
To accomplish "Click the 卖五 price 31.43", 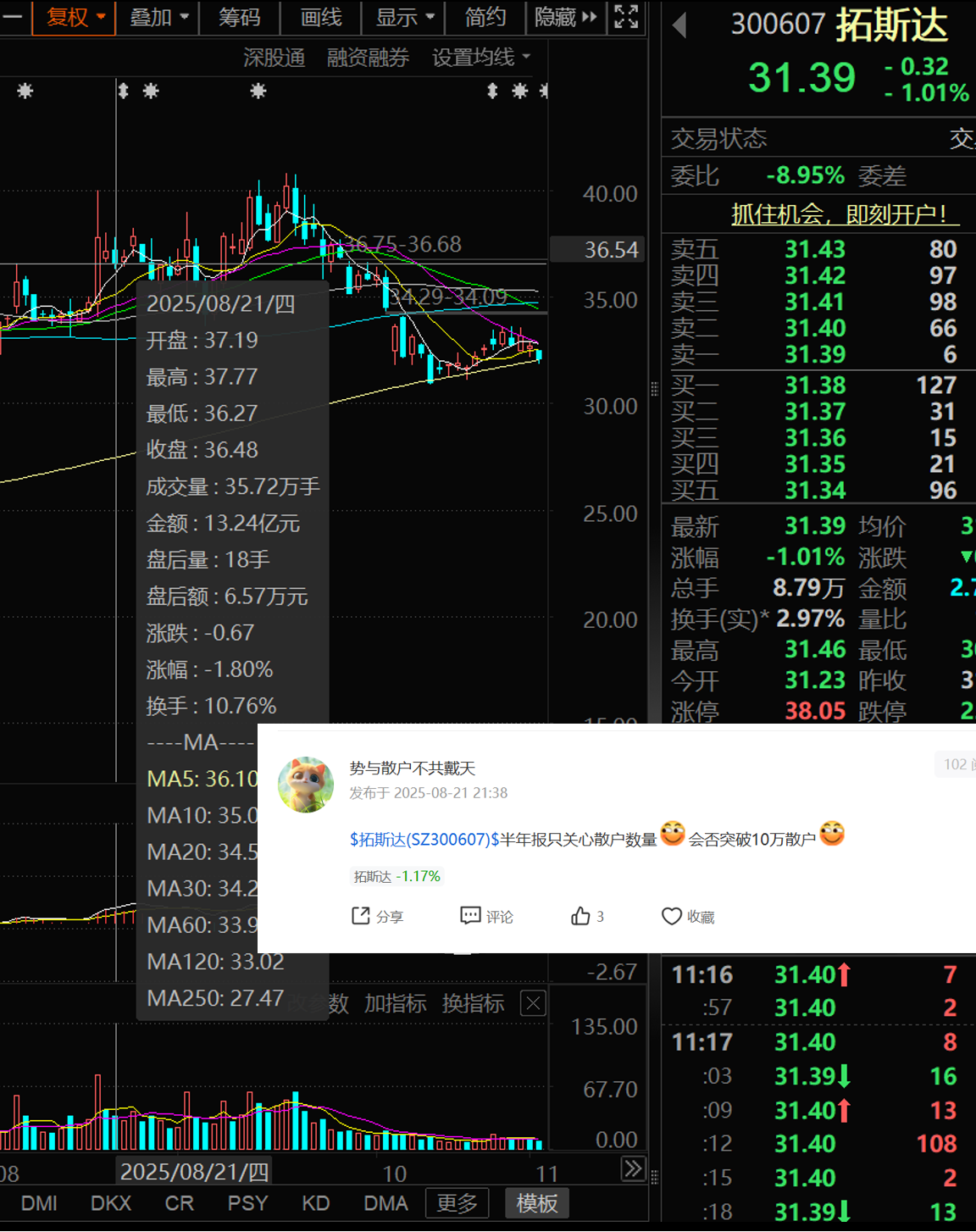I will click(815, 249).
